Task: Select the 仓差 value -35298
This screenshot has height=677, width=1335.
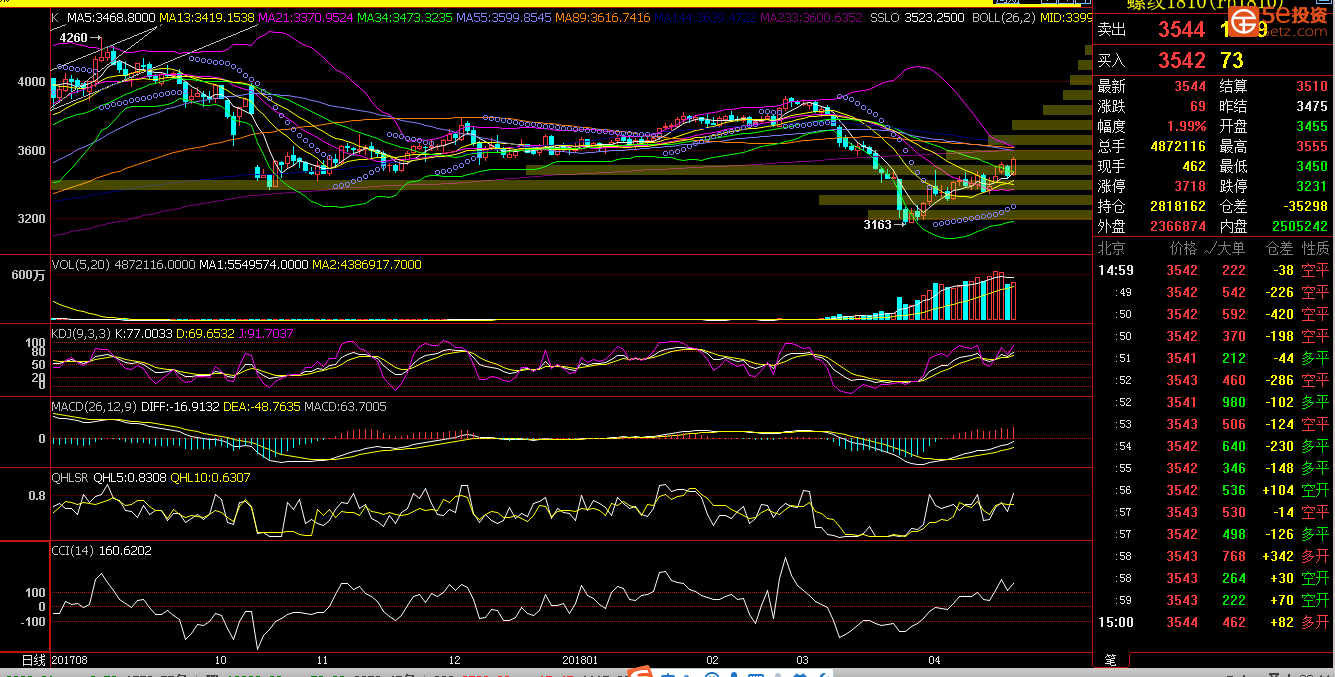Action: point(1304,206)
